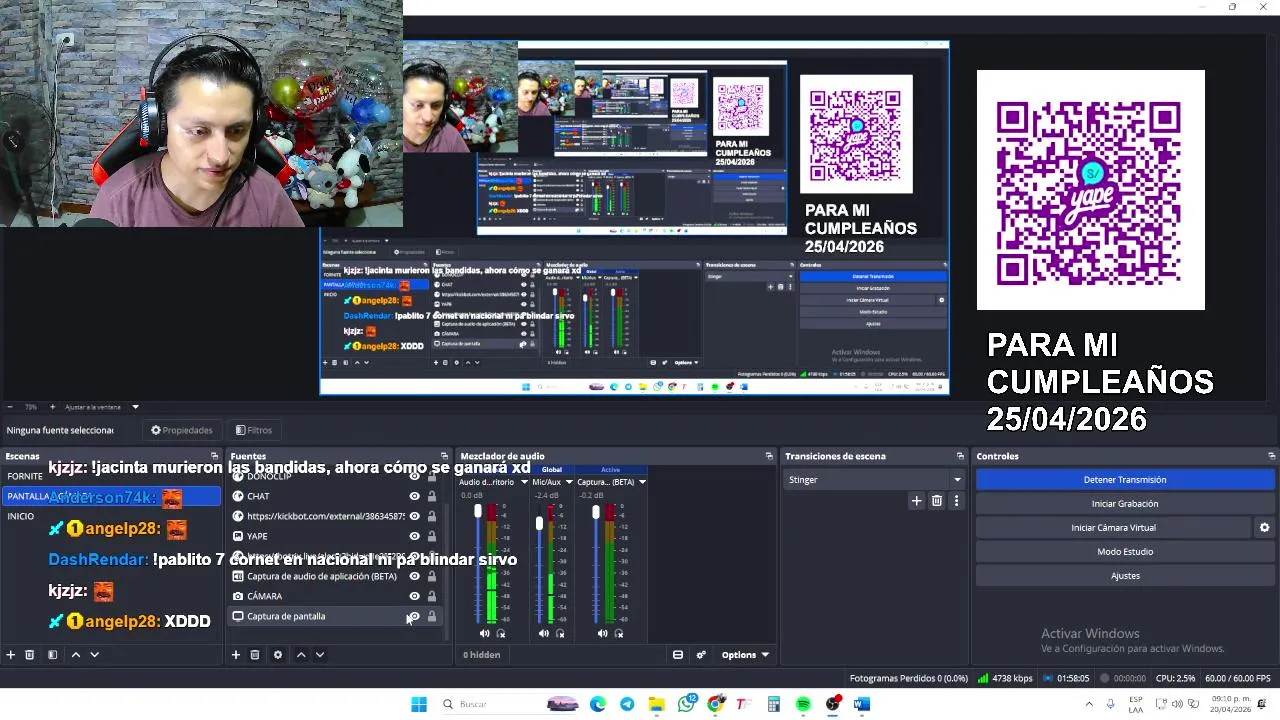
Task: Adjust Audio del escritorio volume fader
Action: (x=478, y=512)
